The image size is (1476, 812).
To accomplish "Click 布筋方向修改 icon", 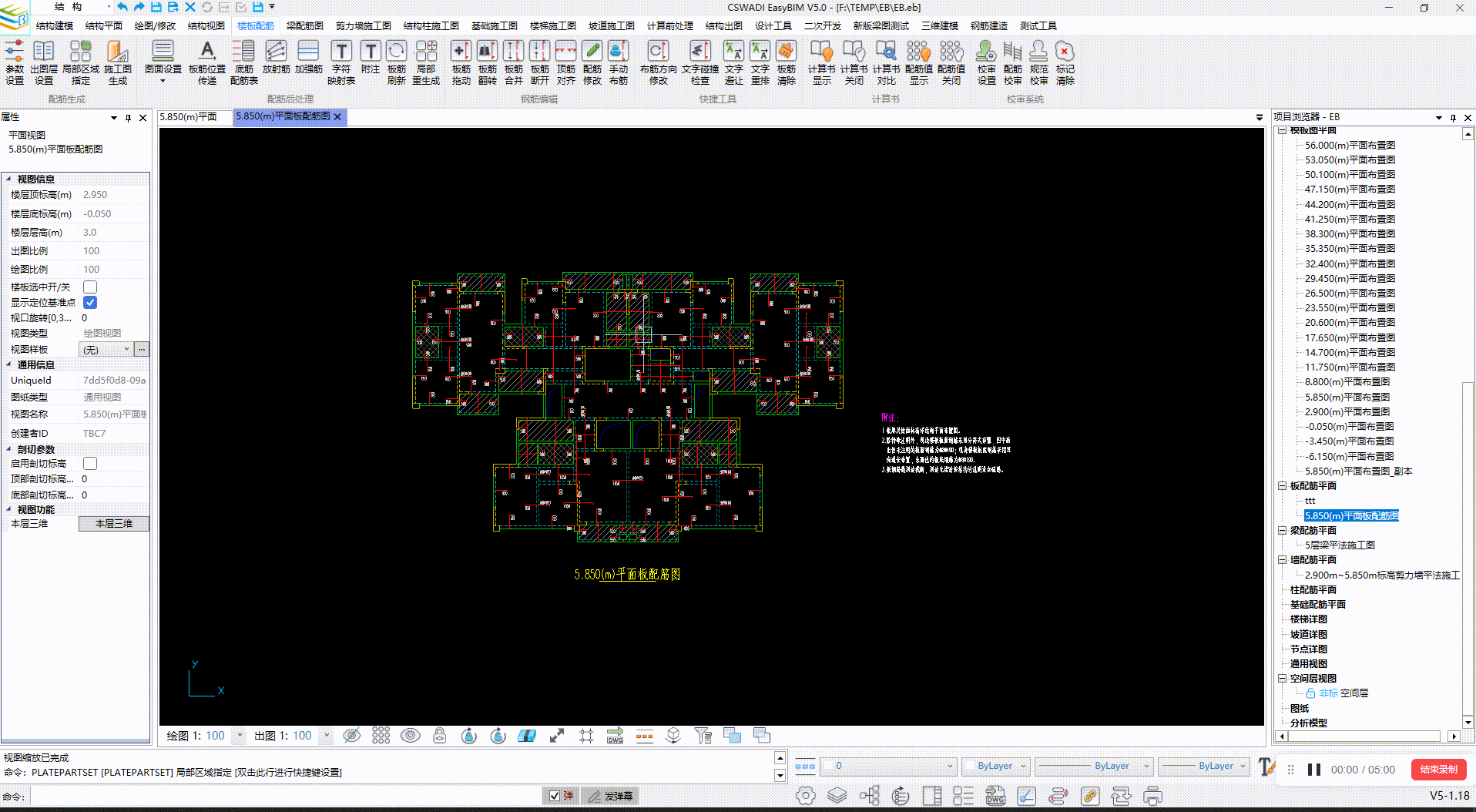I will pos(659,63).
